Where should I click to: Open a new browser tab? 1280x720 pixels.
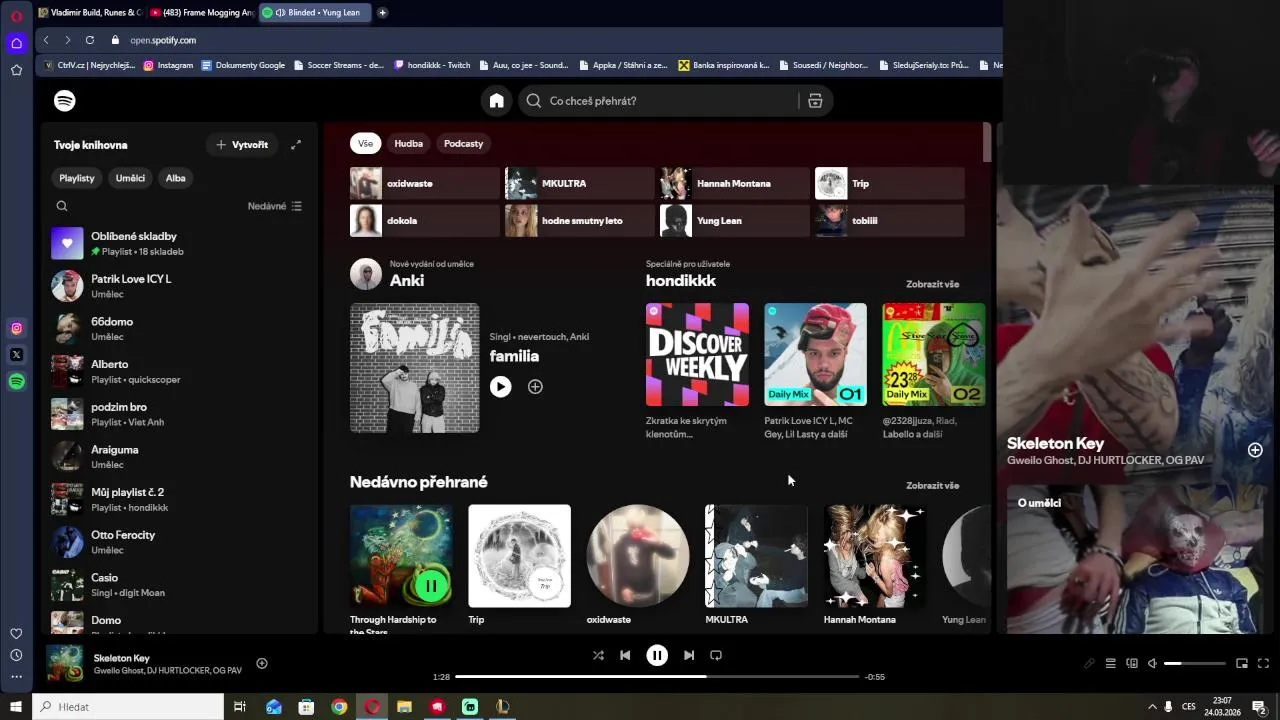coord(382,13)
